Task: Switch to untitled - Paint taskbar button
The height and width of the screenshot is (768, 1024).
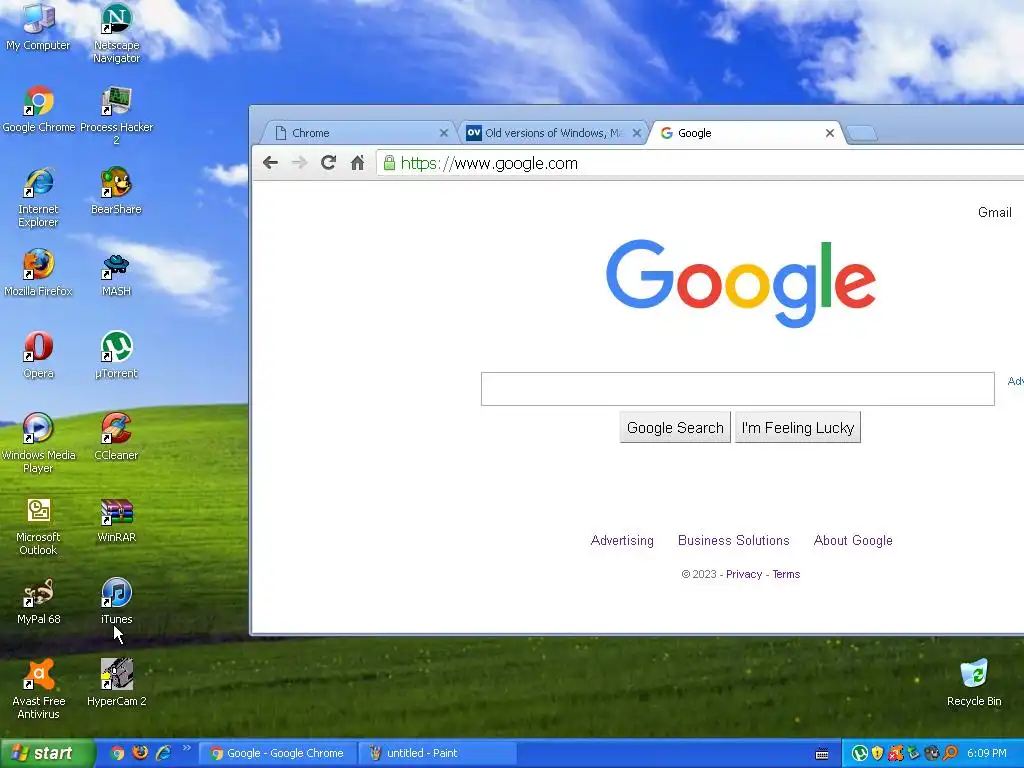Action: pyautogui.click(x=438, y=753)
